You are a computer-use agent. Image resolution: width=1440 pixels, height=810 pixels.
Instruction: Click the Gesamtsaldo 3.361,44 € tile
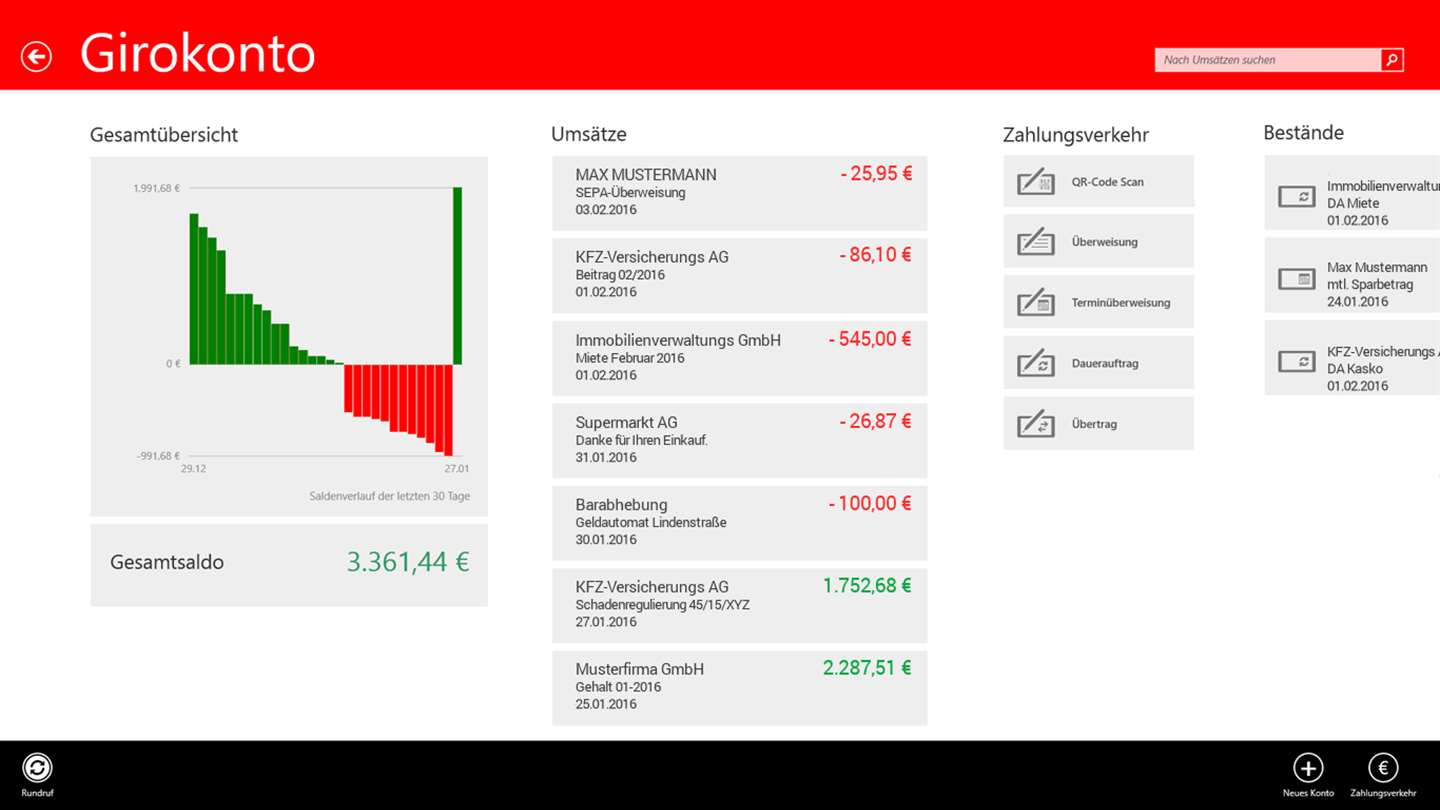(x=289, y=565)
